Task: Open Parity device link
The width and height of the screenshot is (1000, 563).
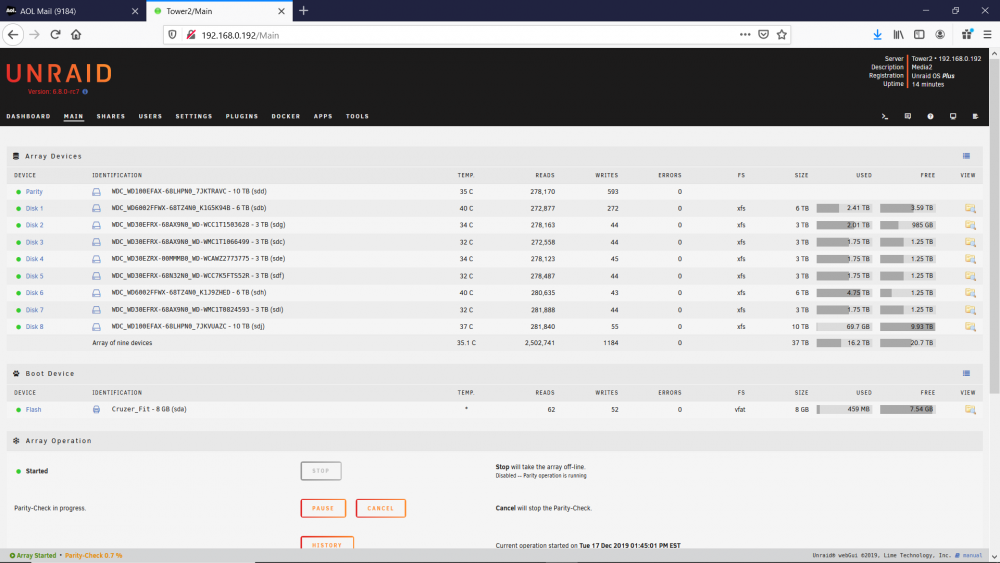Action: tap(34, 192)
